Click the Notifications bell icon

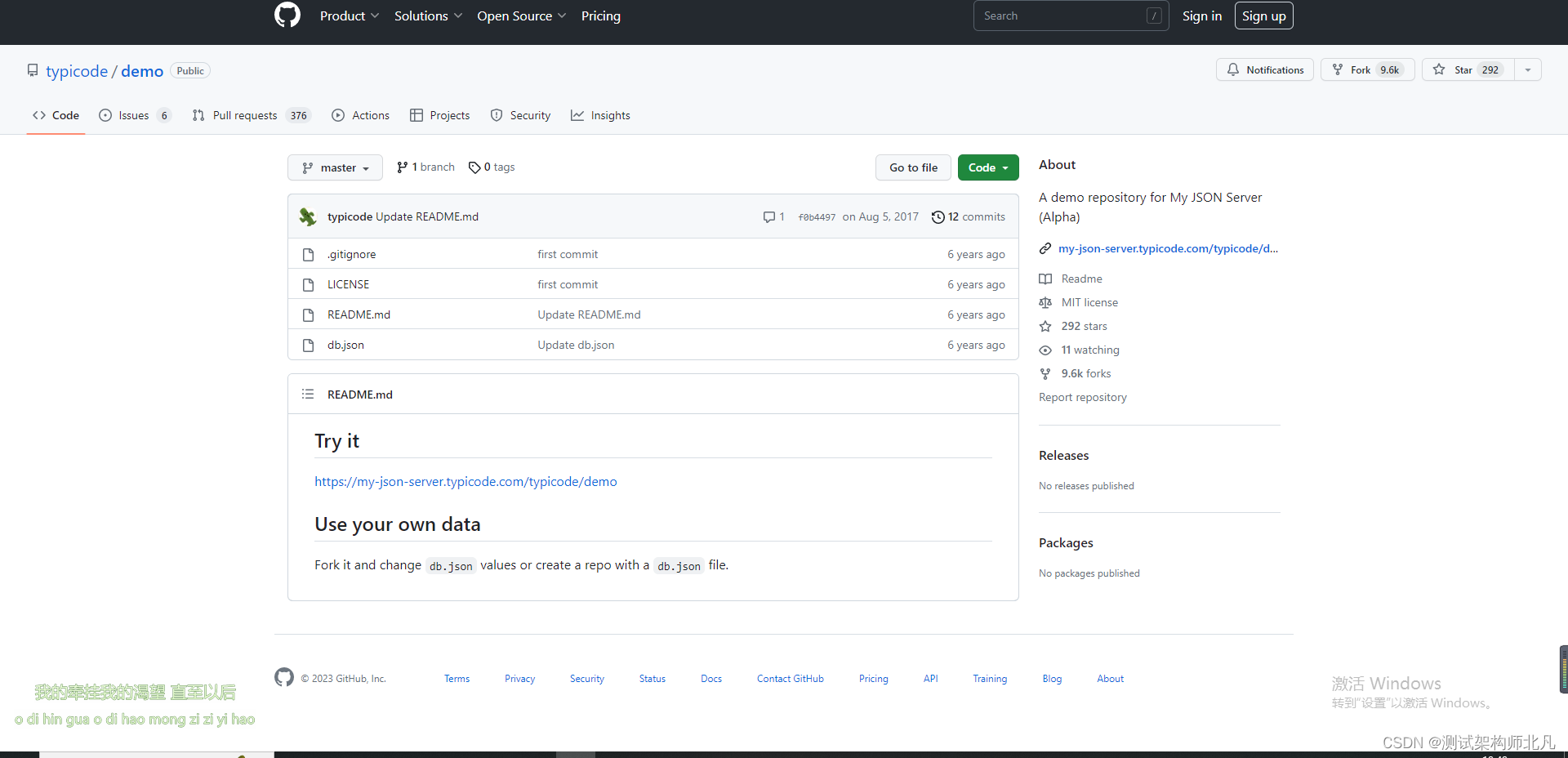1233,69
